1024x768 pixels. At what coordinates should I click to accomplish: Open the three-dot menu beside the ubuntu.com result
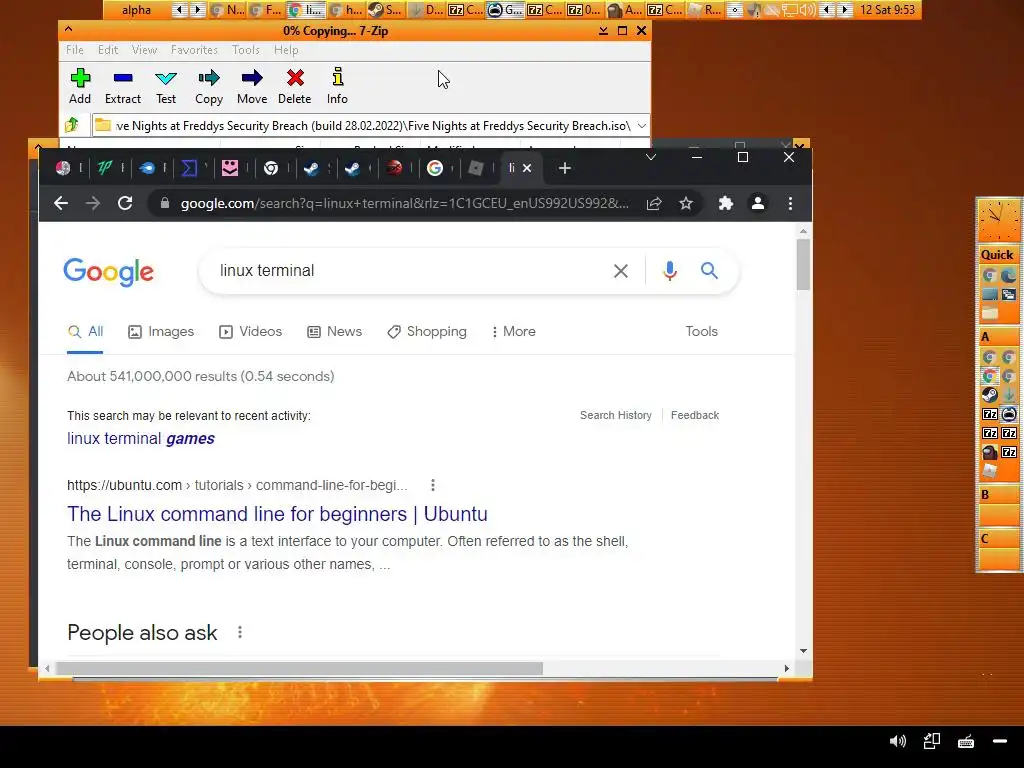point(432,485)
